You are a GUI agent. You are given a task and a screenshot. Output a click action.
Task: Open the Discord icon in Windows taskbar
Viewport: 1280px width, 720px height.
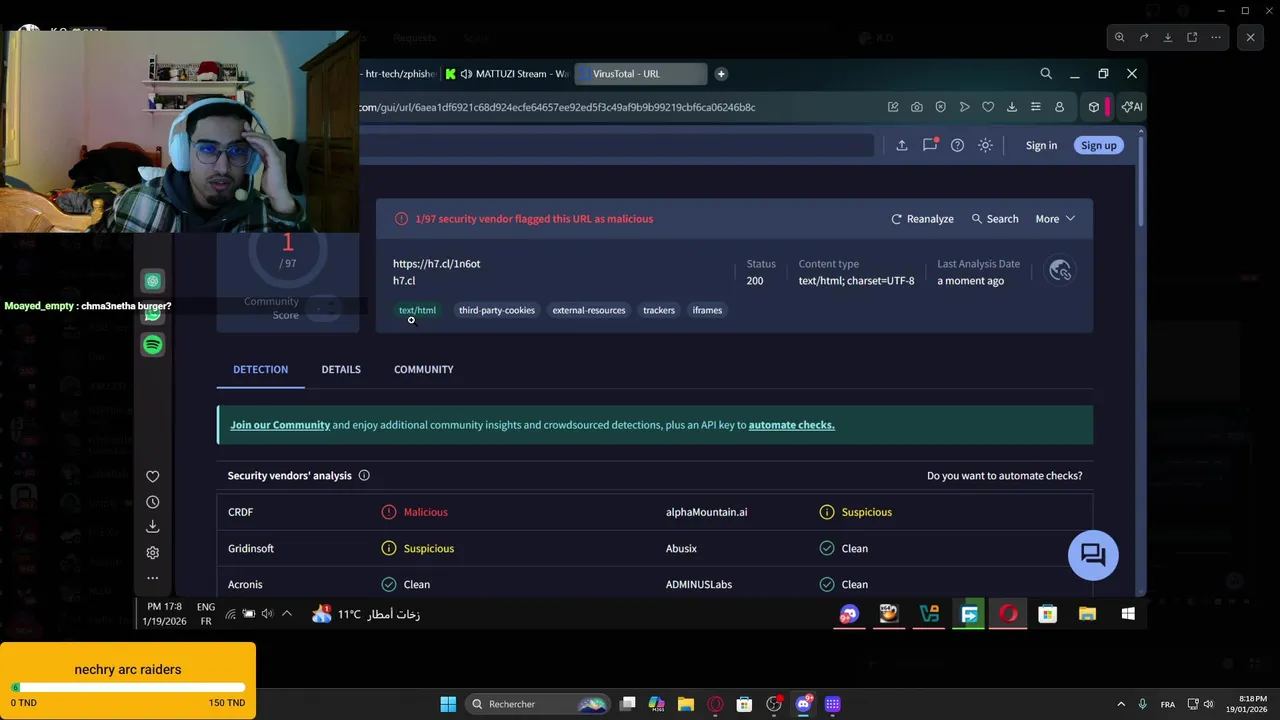pyautogui.click(x=803, y=704)
